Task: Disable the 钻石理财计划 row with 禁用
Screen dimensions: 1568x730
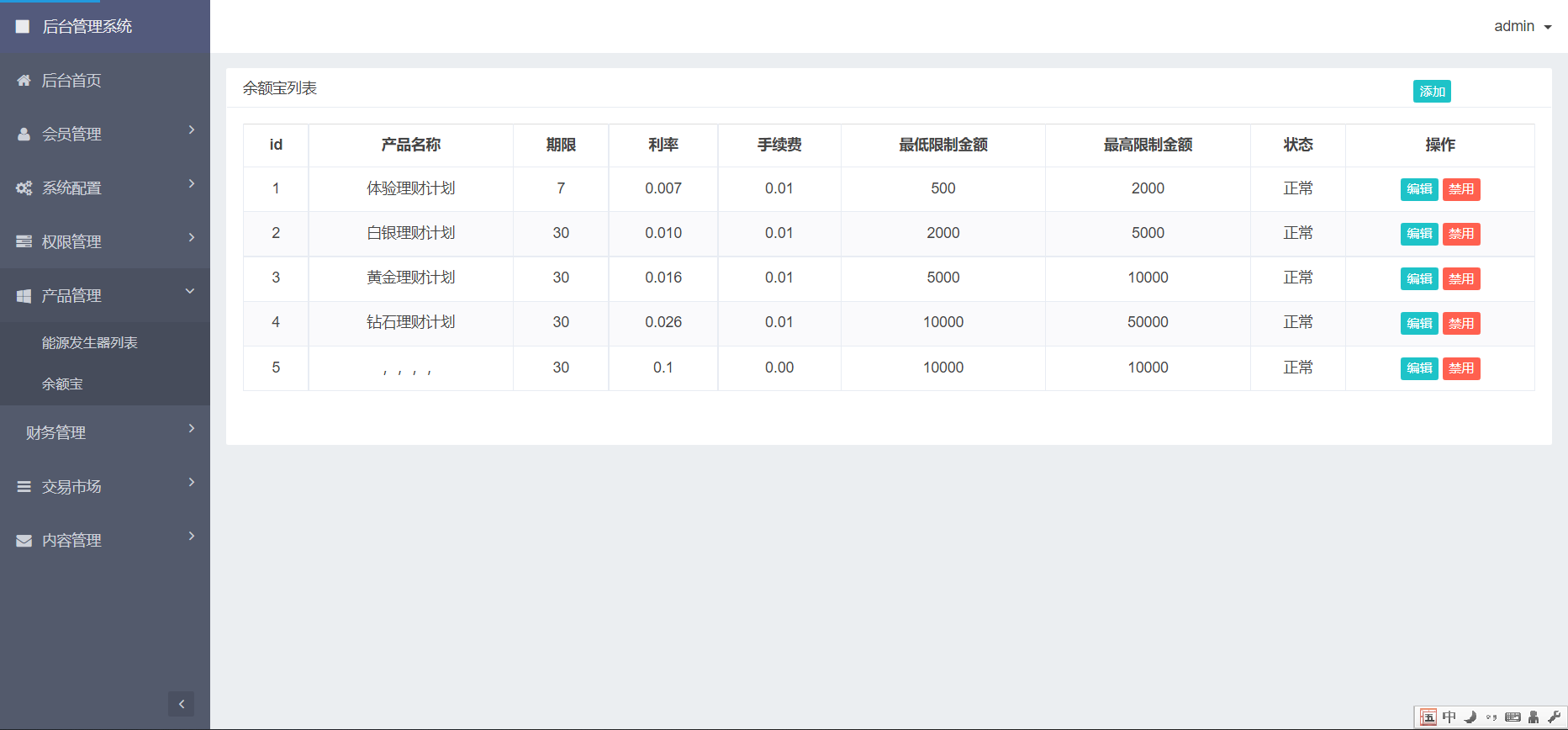Action: click(x=1461, y=324)
